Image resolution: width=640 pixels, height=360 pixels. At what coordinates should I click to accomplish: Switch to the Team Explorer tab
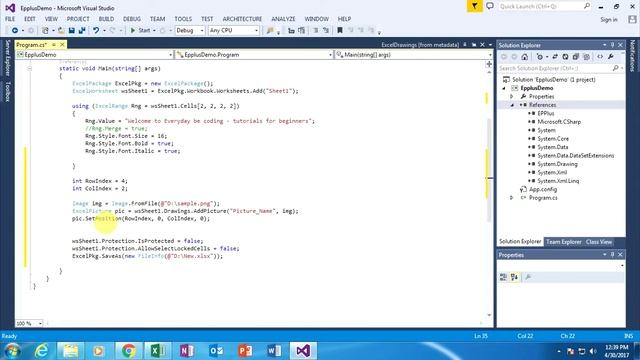[x=563, y=242]
